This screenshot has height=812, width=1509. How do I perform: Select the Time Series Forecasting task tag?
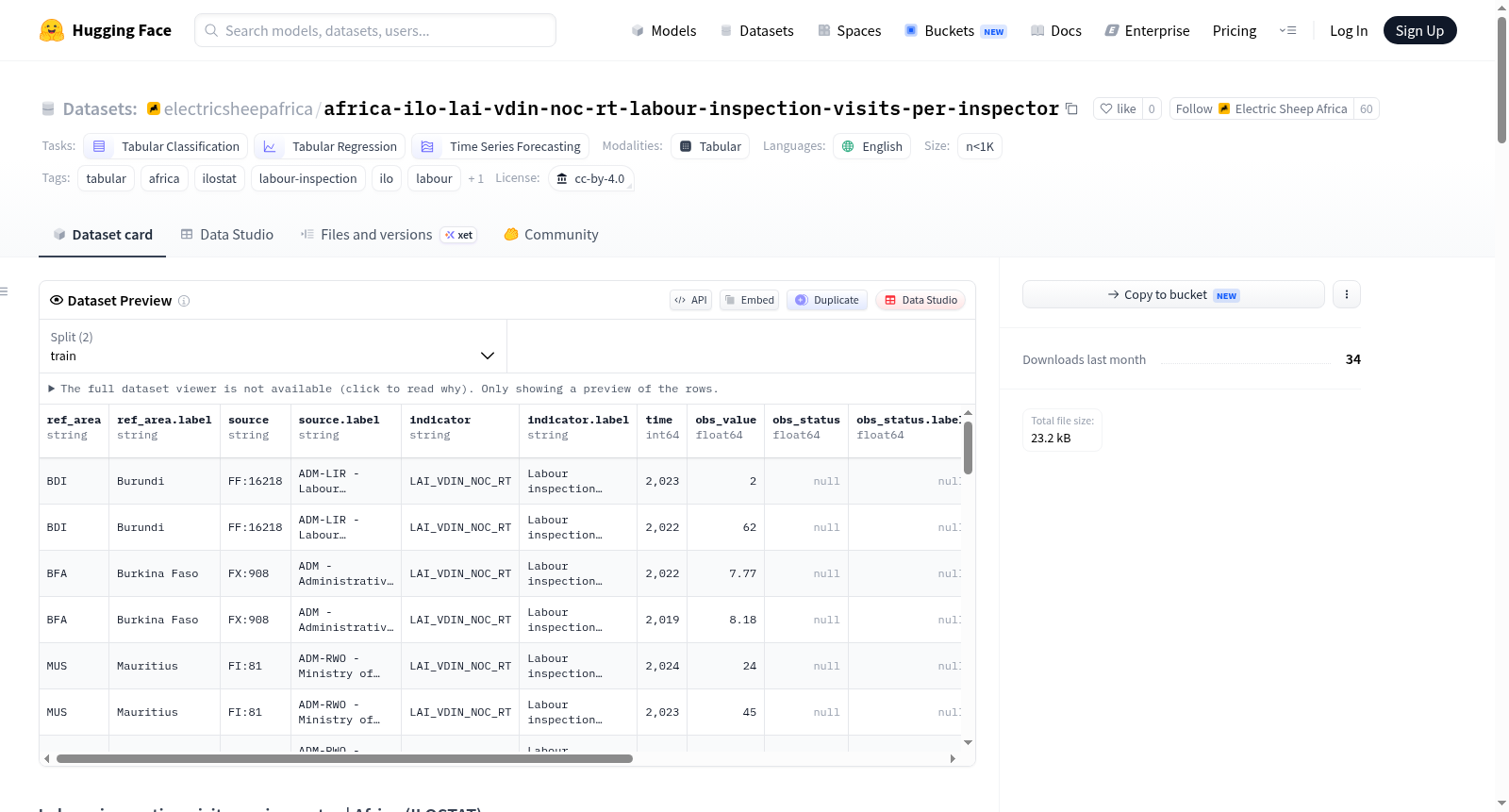501,146
